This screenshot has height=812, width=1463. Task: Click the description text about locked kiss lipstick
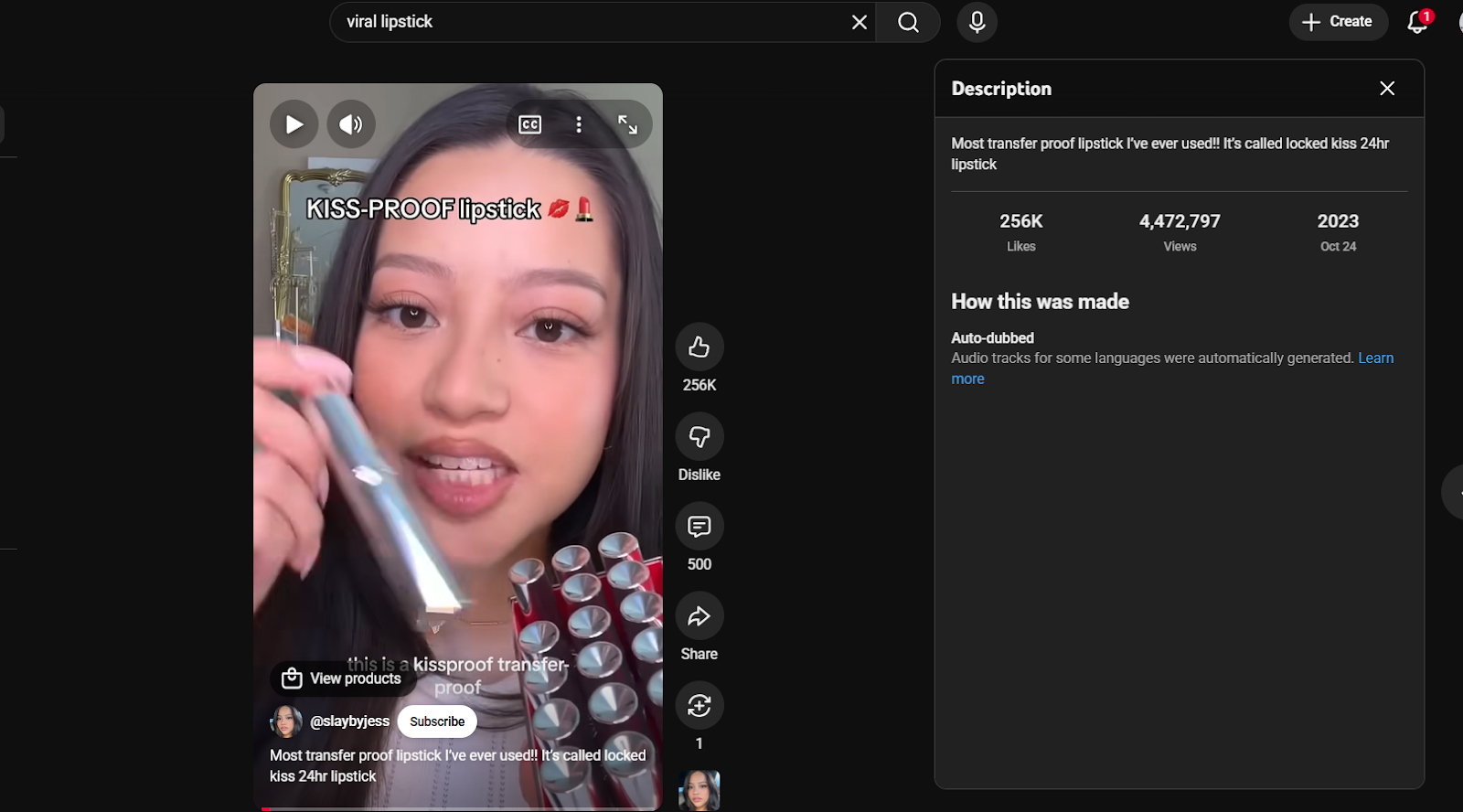pos(1169,154)
